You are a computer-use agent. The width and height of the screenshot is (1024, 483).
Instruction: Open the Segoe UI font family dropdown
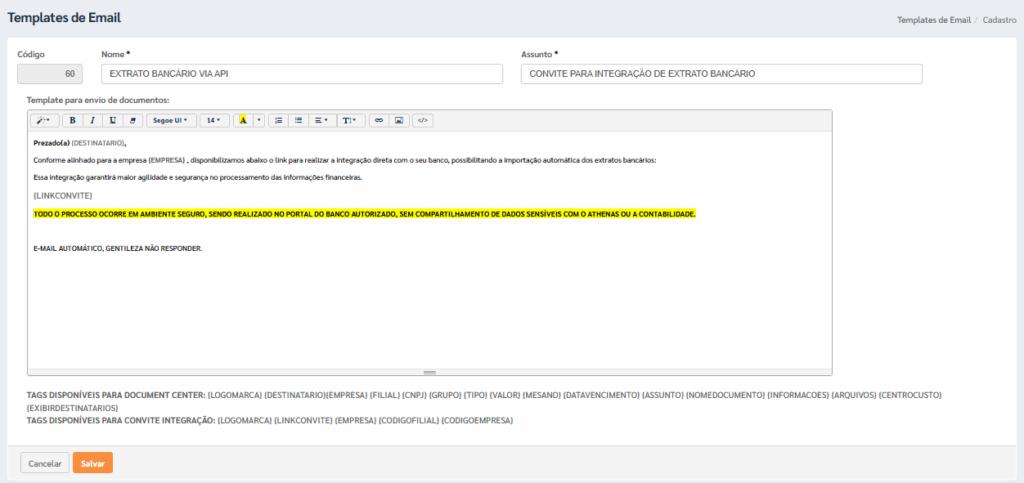pyautogui.click(x=171, y=120)
